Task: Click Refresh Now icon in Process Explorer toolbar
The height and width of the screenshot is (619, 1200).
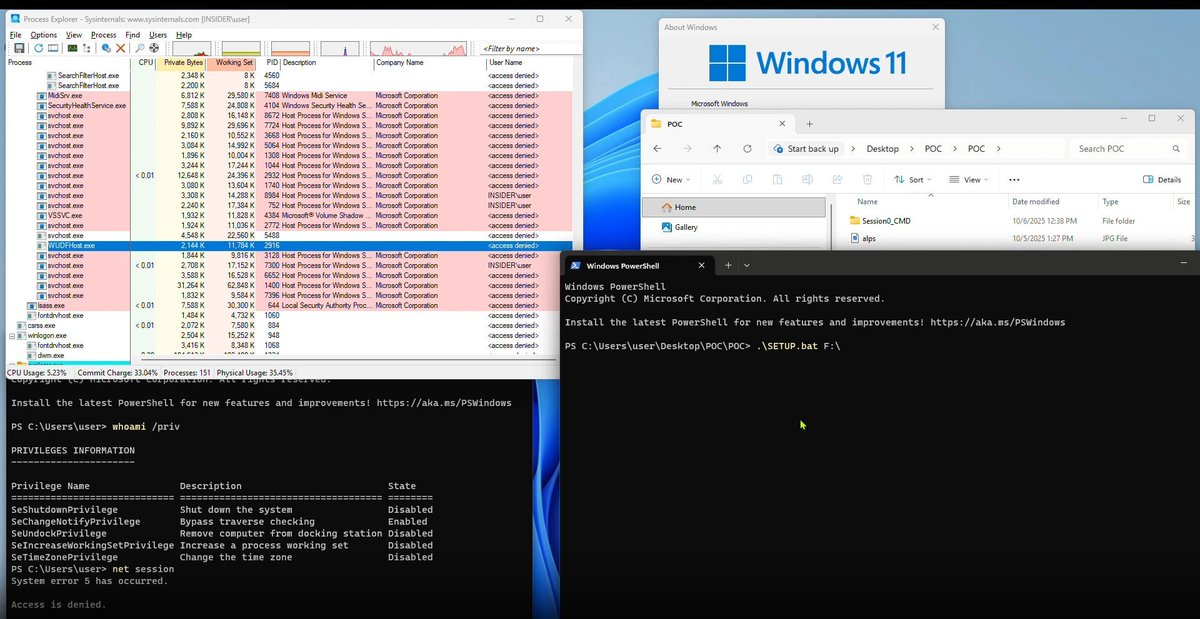Action: point(38,48)
